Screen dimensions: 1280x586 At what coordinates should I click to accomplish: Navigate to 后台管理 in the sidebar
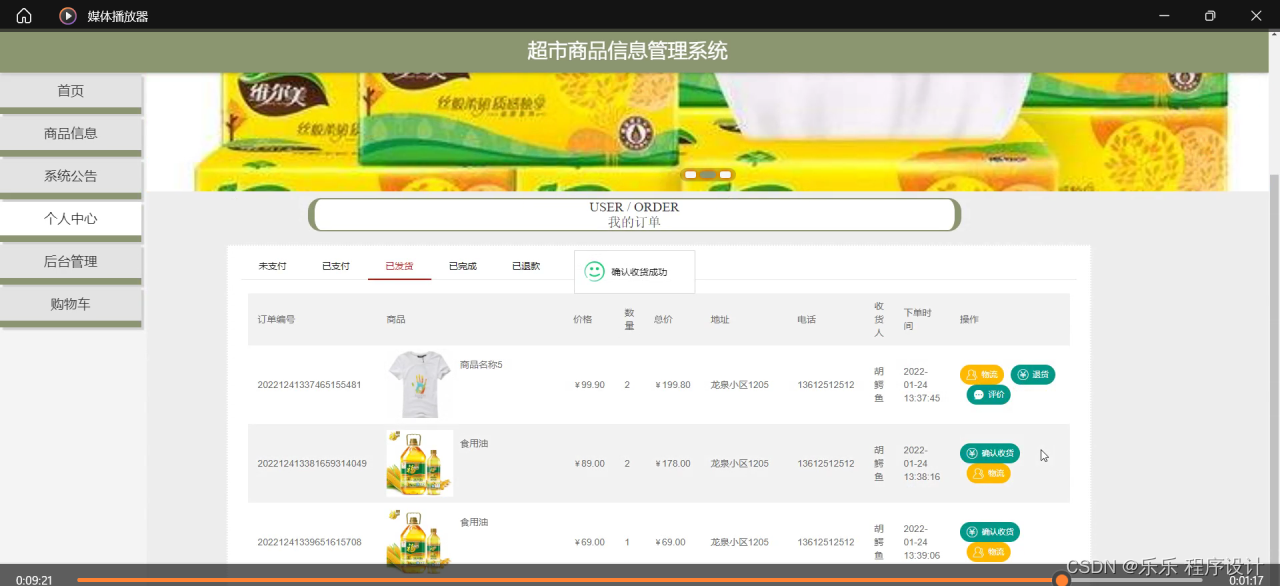[x=70, y=261]
